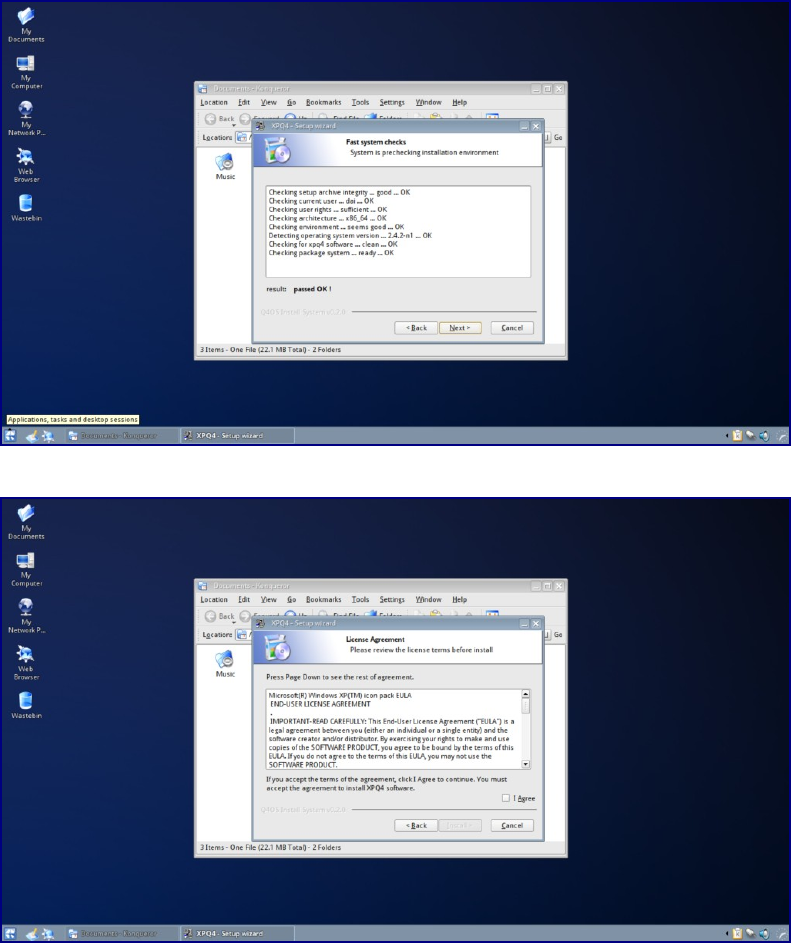
Task: Click 'END-USER LICENSE AGREEMENT' heading text
Action: [320, 704]
